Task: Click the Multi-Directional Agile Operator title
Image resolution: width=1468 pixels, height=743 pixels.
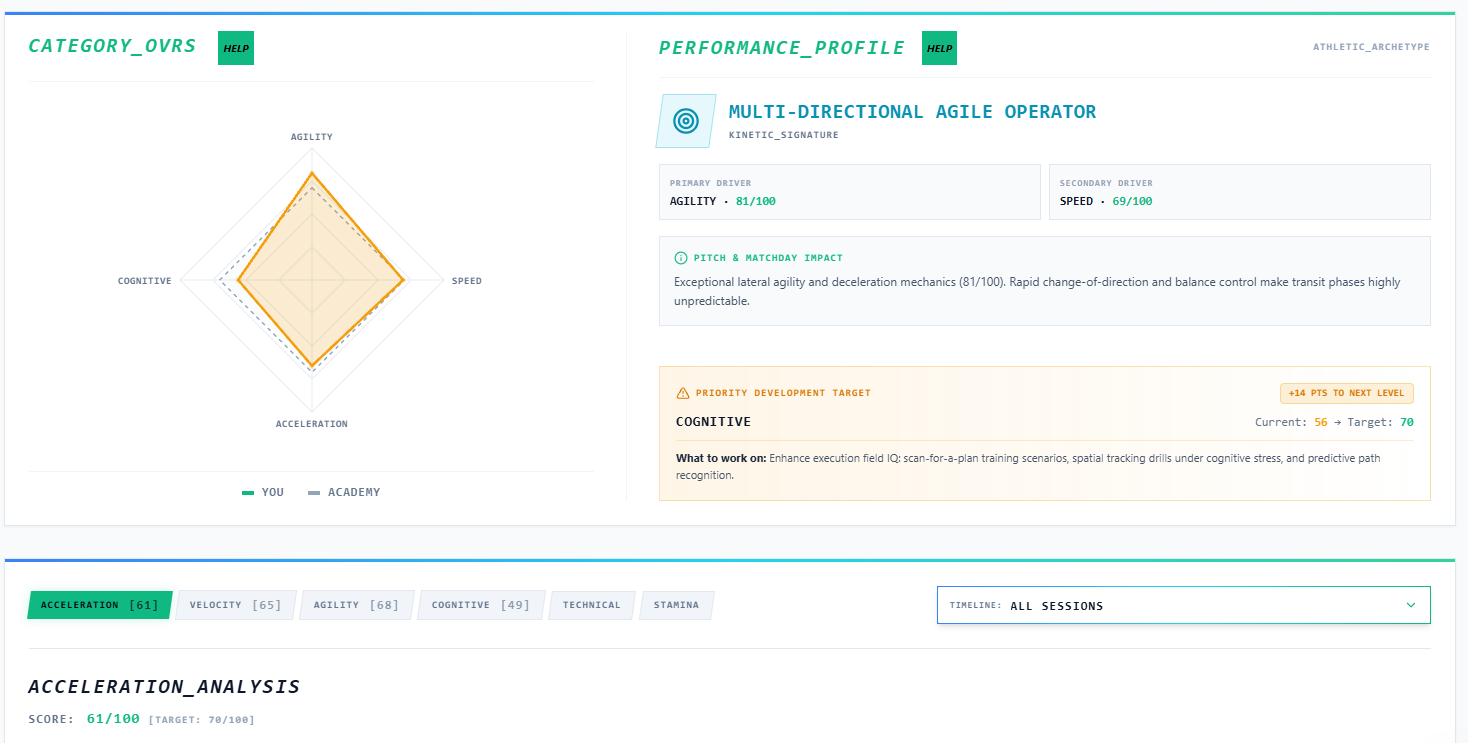Action: coord(912,112)
